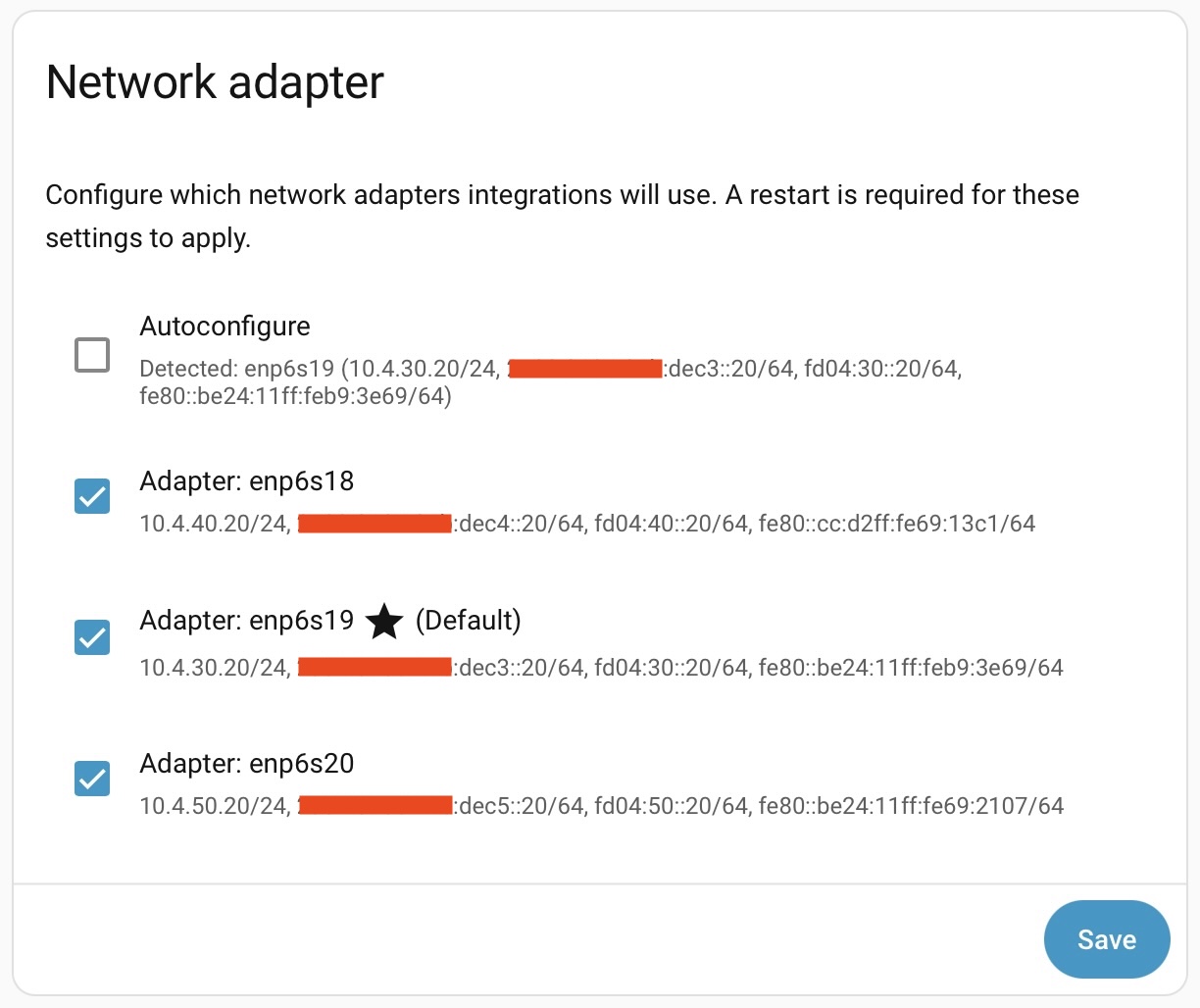Disable the enp6s20 adapter checkbox
The width and height of the screenshot is (1200, 1008).
(x=92, y=780)
